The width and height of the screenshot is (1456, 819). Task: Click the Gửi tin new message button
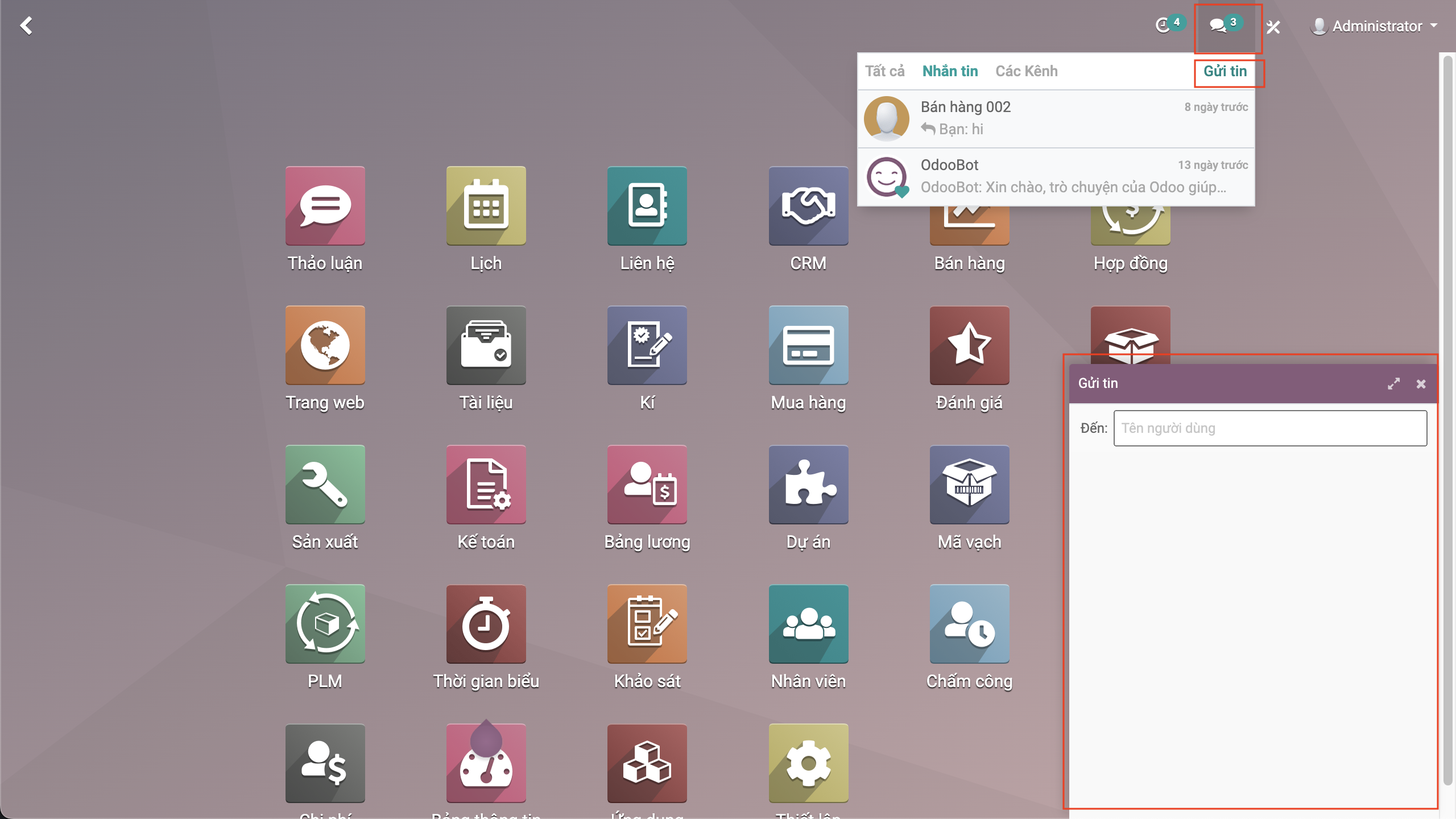pyautogui.click(x=1225, y=71)
